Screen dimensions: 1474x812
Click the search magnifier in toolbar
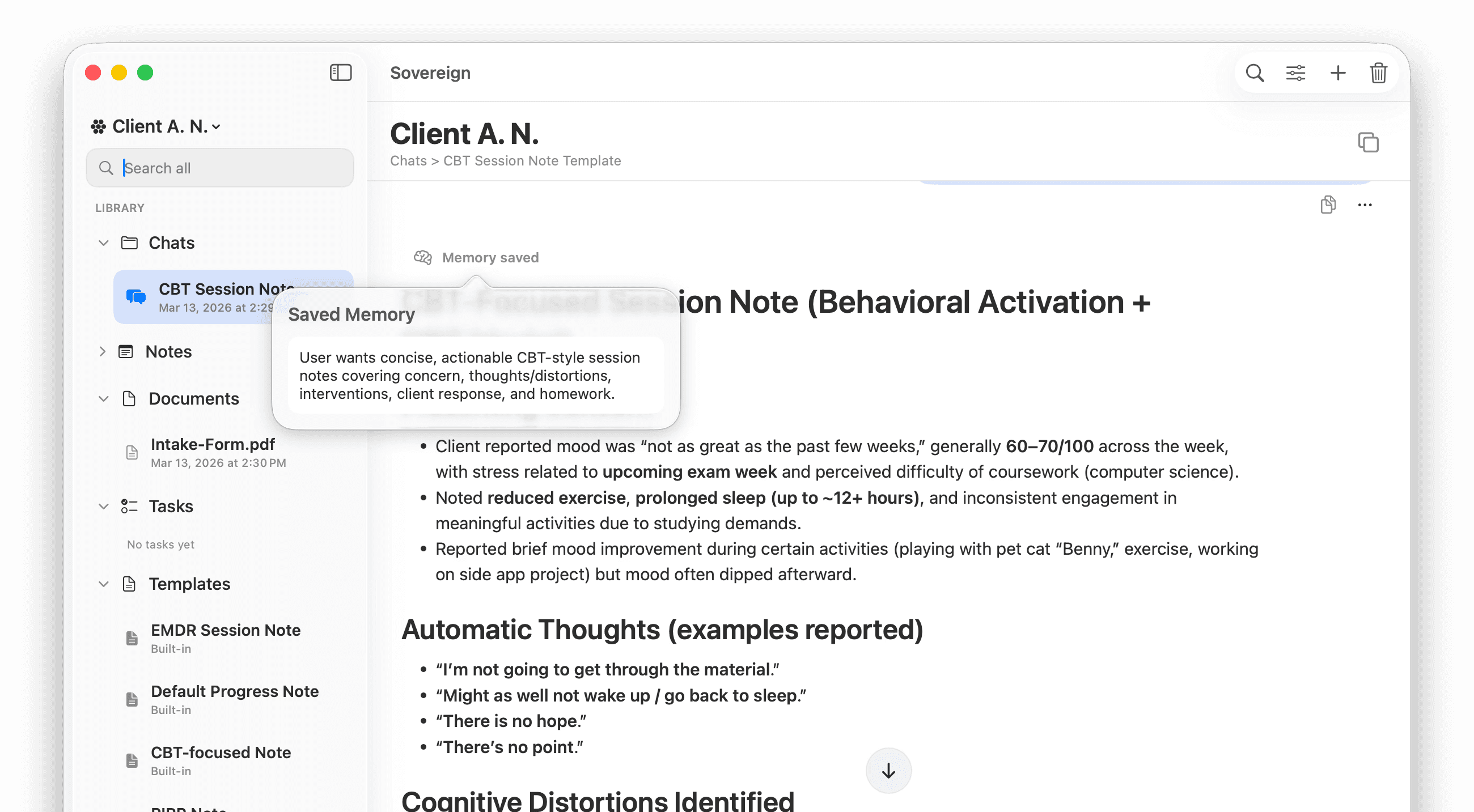click(1254, 73)
